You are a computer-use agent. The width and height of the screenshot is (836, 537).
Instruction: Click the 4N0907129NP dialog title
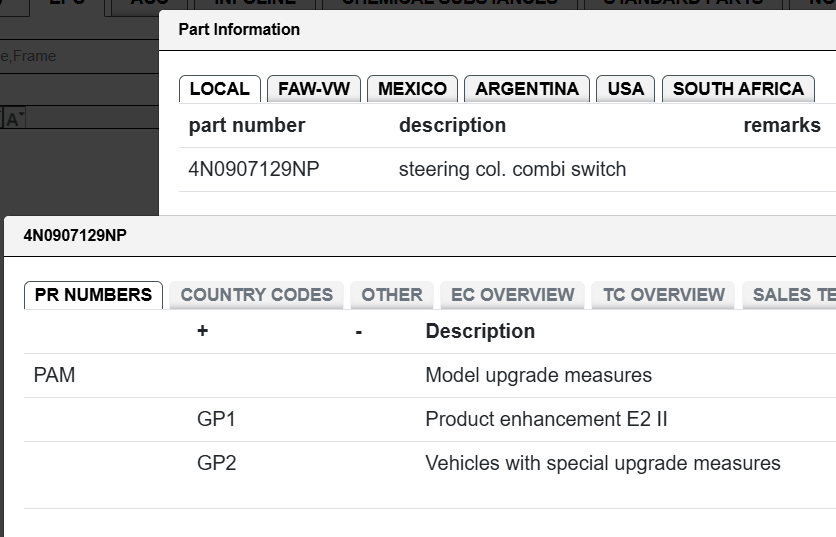point(75,236)
